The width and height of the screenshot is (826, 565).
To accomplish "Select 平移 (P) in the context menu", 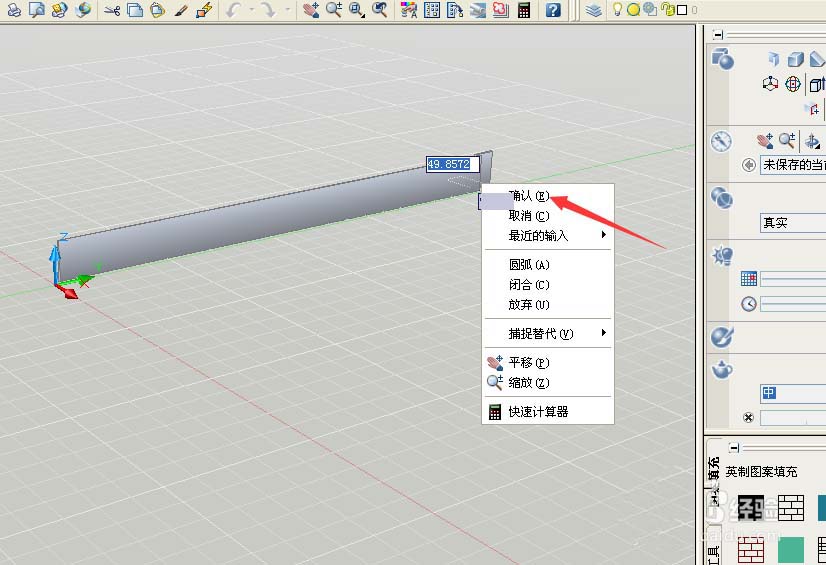I will (x=548, y=363).
